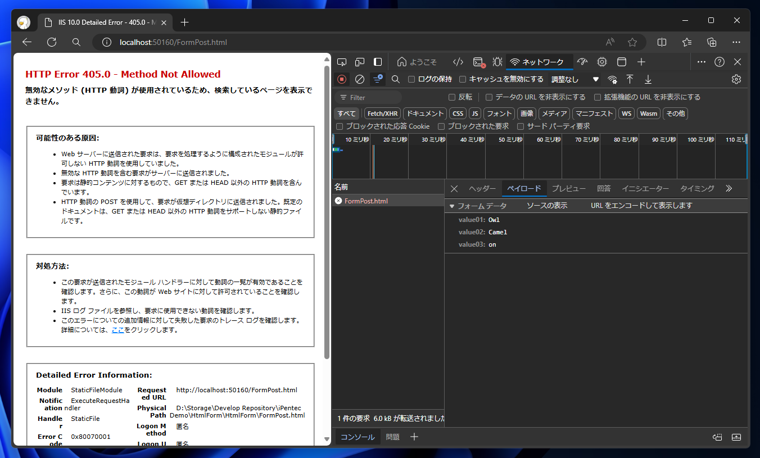Add page to favorites star
Viewport: 760px width, 458px height.
tap(632, 42)
